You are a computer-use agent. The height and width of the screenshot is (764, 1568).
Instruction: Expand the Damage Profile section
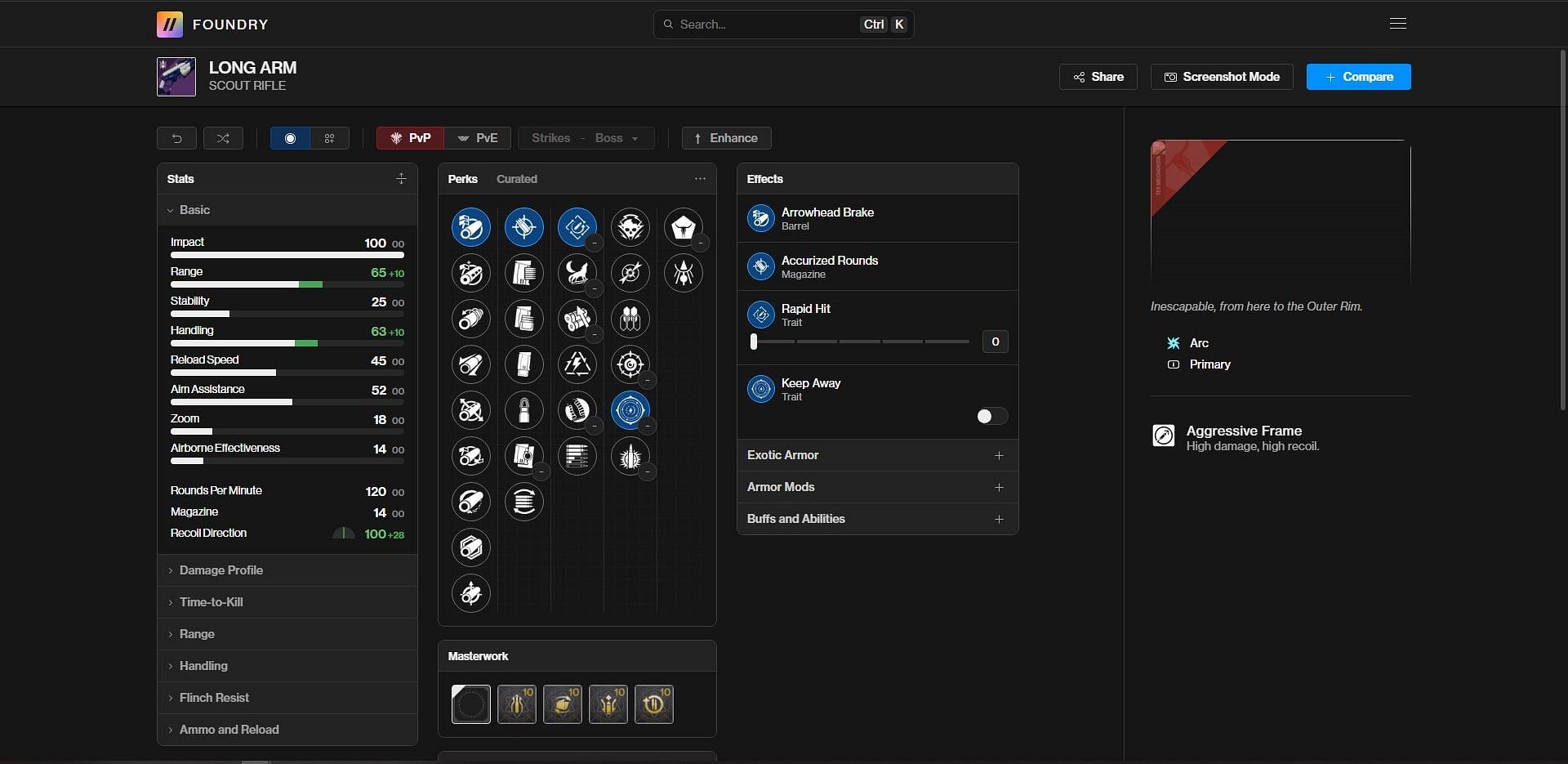coord(287,570)
